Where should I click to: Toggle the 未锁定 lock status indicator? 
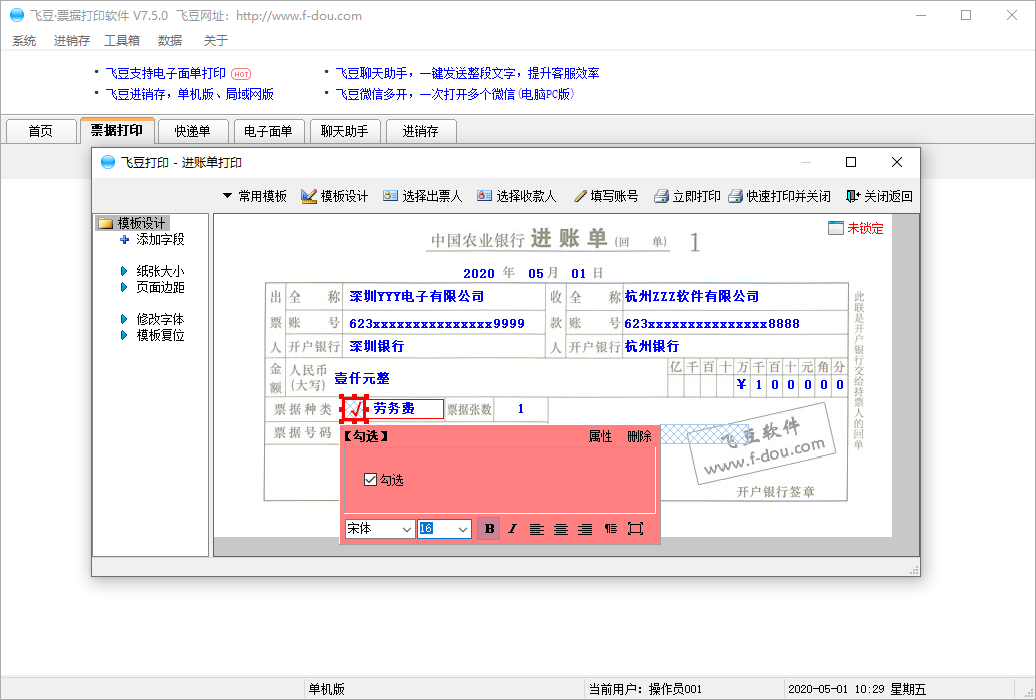pyautogui.click(x=856, y=228)
